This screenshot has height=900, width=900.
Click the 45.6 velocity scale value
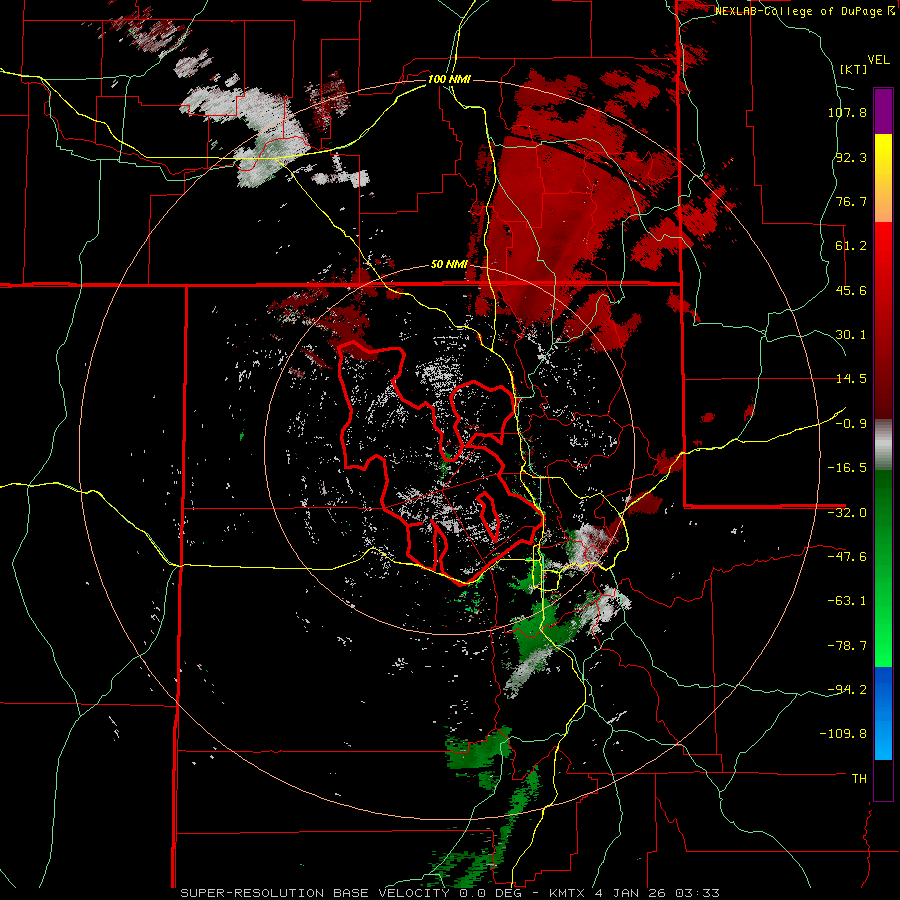click(851, 290)
